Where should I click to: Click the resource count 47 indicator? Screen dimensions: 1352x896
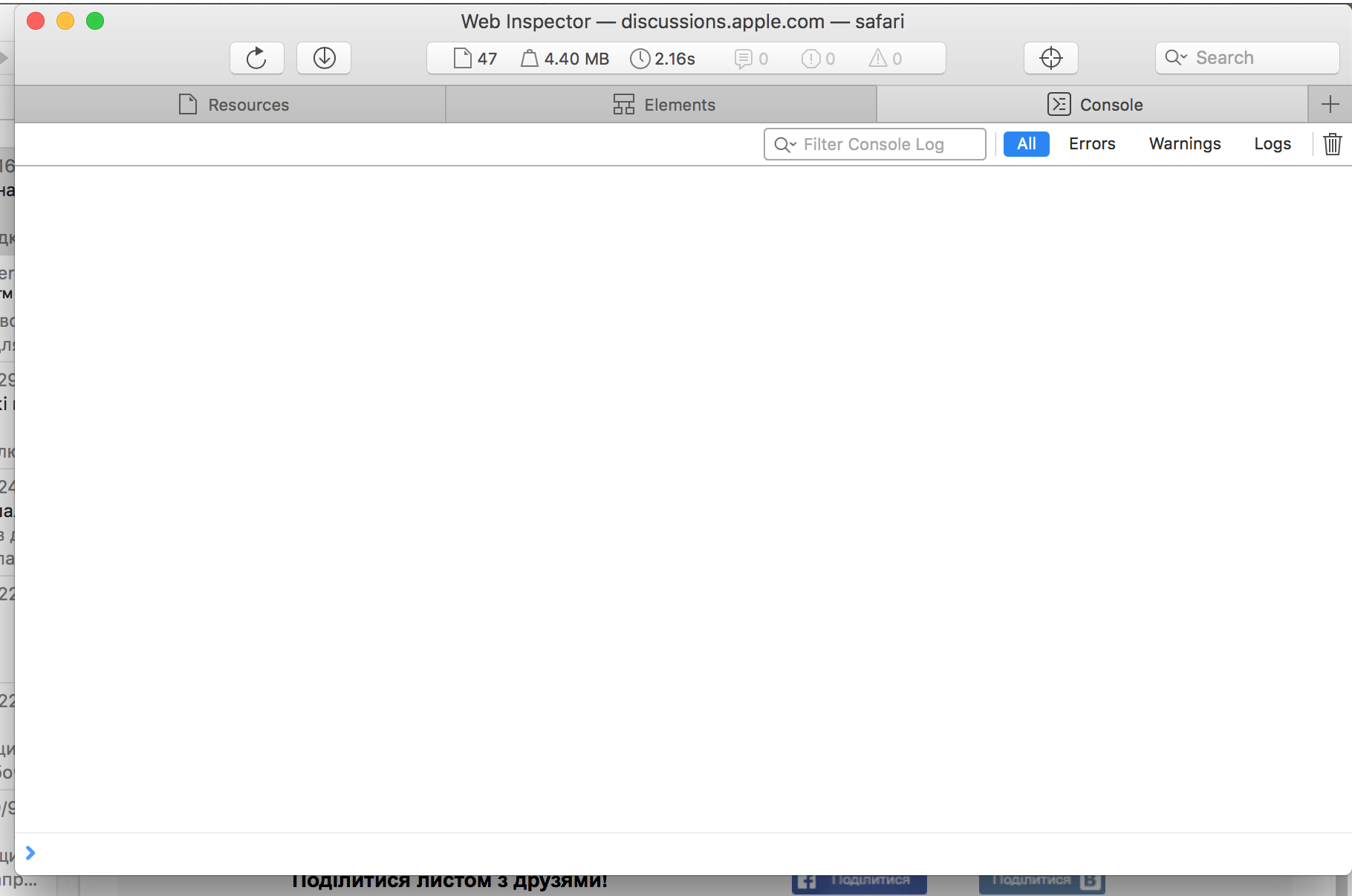[x=475, y=58]
